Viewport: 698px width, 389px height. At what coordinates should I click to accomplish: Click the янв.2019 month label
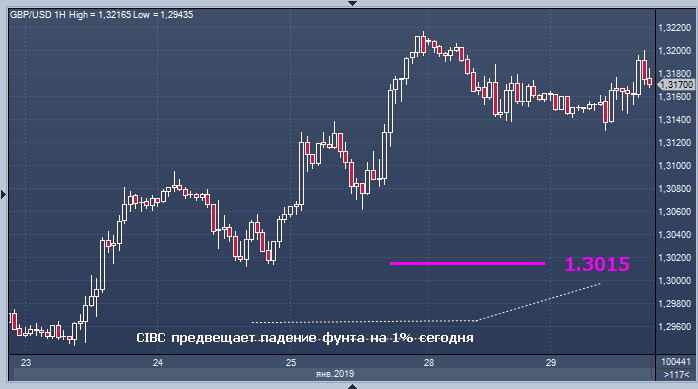pyautogui.click(x=335, y=374)
